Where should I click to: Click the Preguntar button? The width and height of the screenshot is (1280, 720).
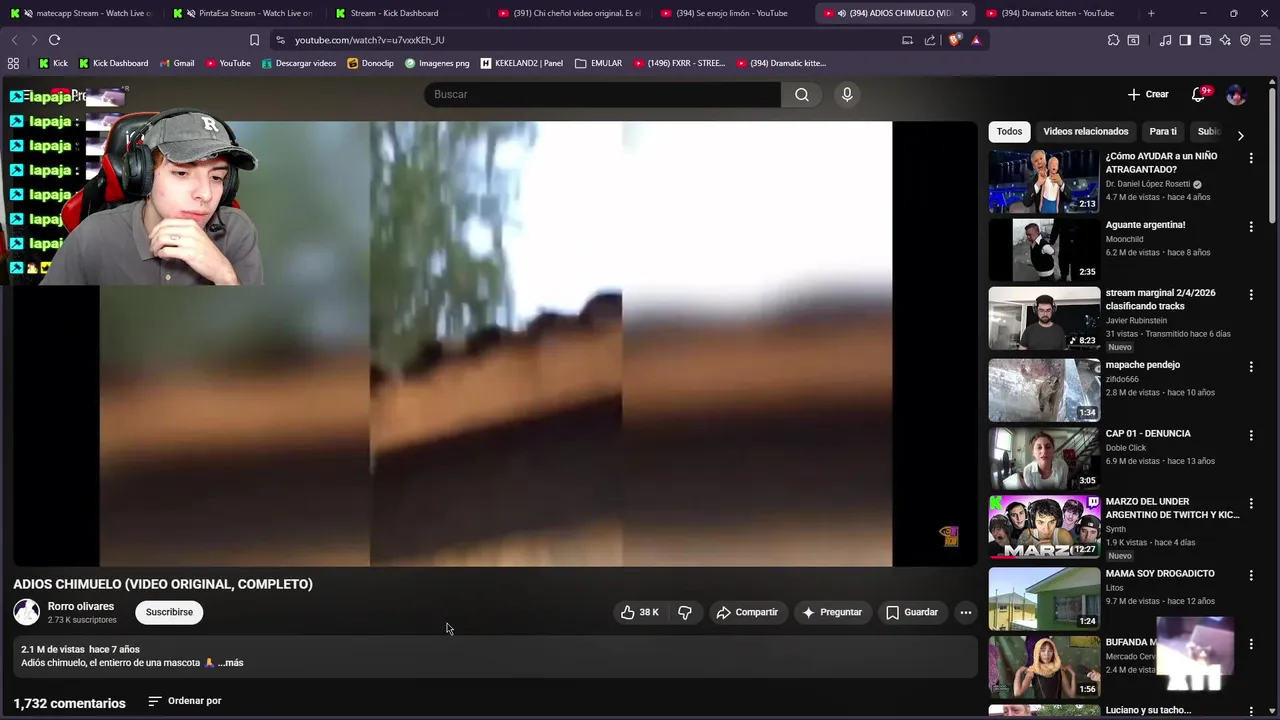coord(832,612)
